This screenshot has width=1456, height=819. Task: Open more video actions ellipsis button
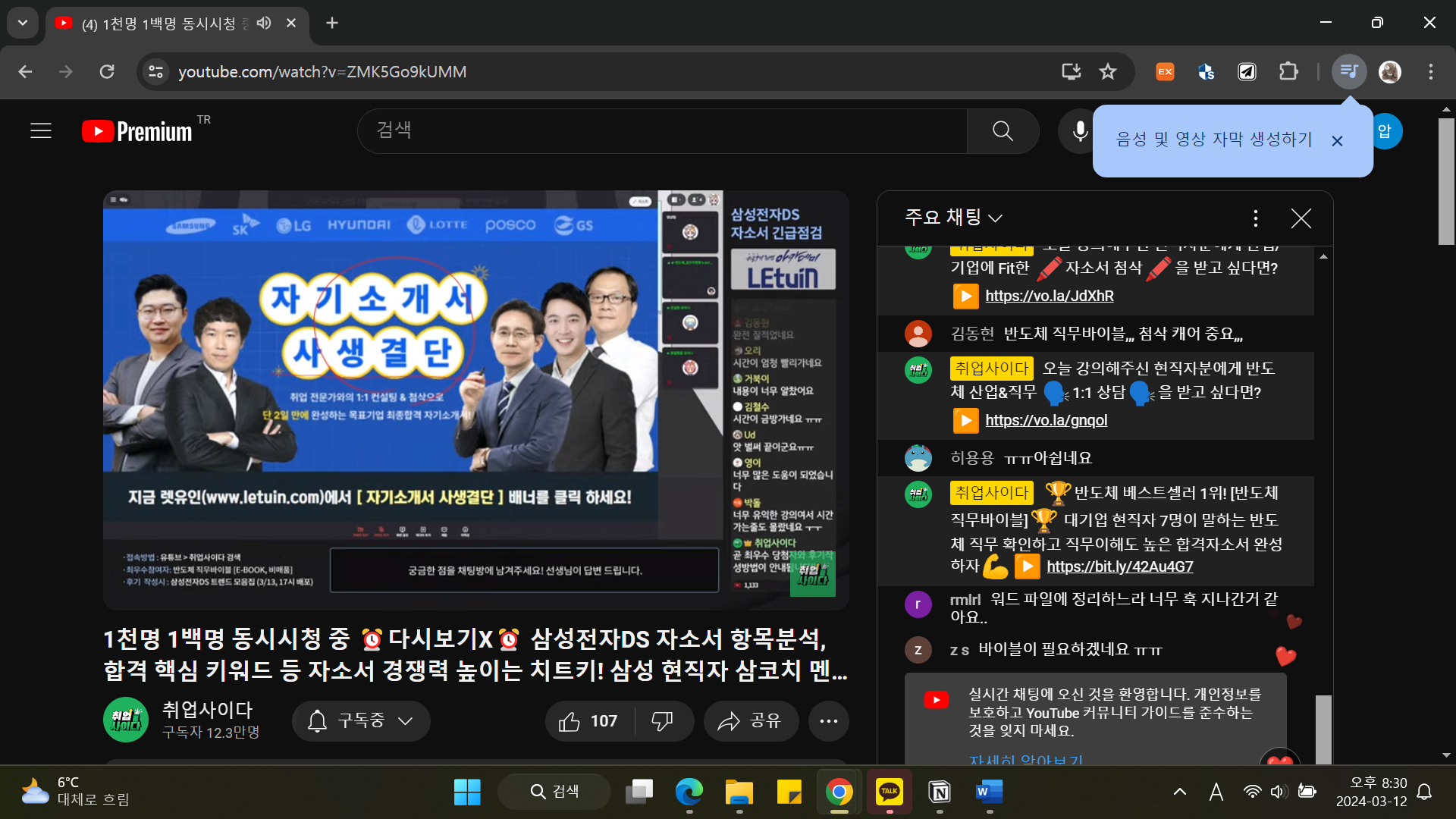[828, 721]
